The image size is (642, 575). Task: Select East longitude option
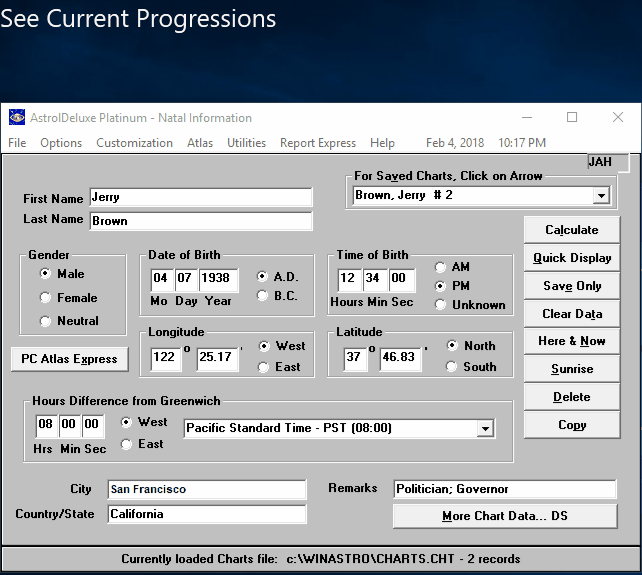point(265,367)
